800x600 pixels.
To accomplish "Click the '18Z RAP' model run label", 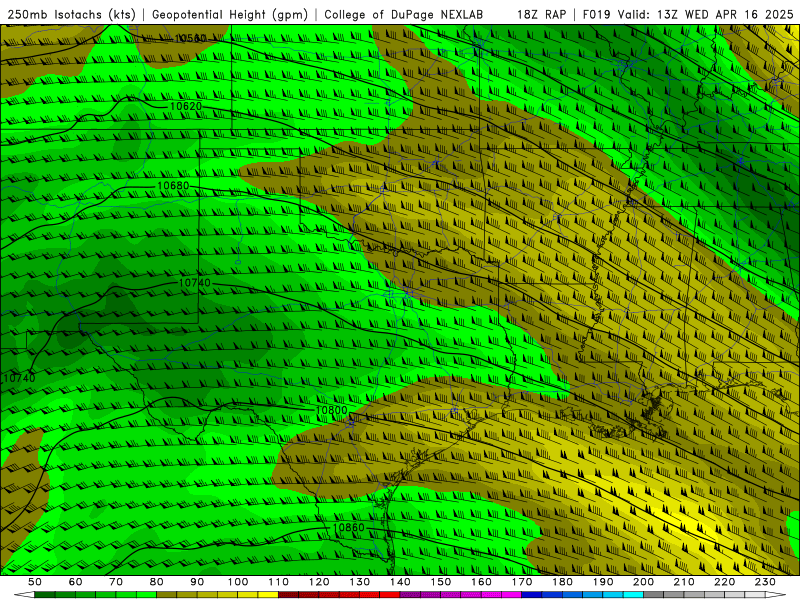I will [541, 14].
